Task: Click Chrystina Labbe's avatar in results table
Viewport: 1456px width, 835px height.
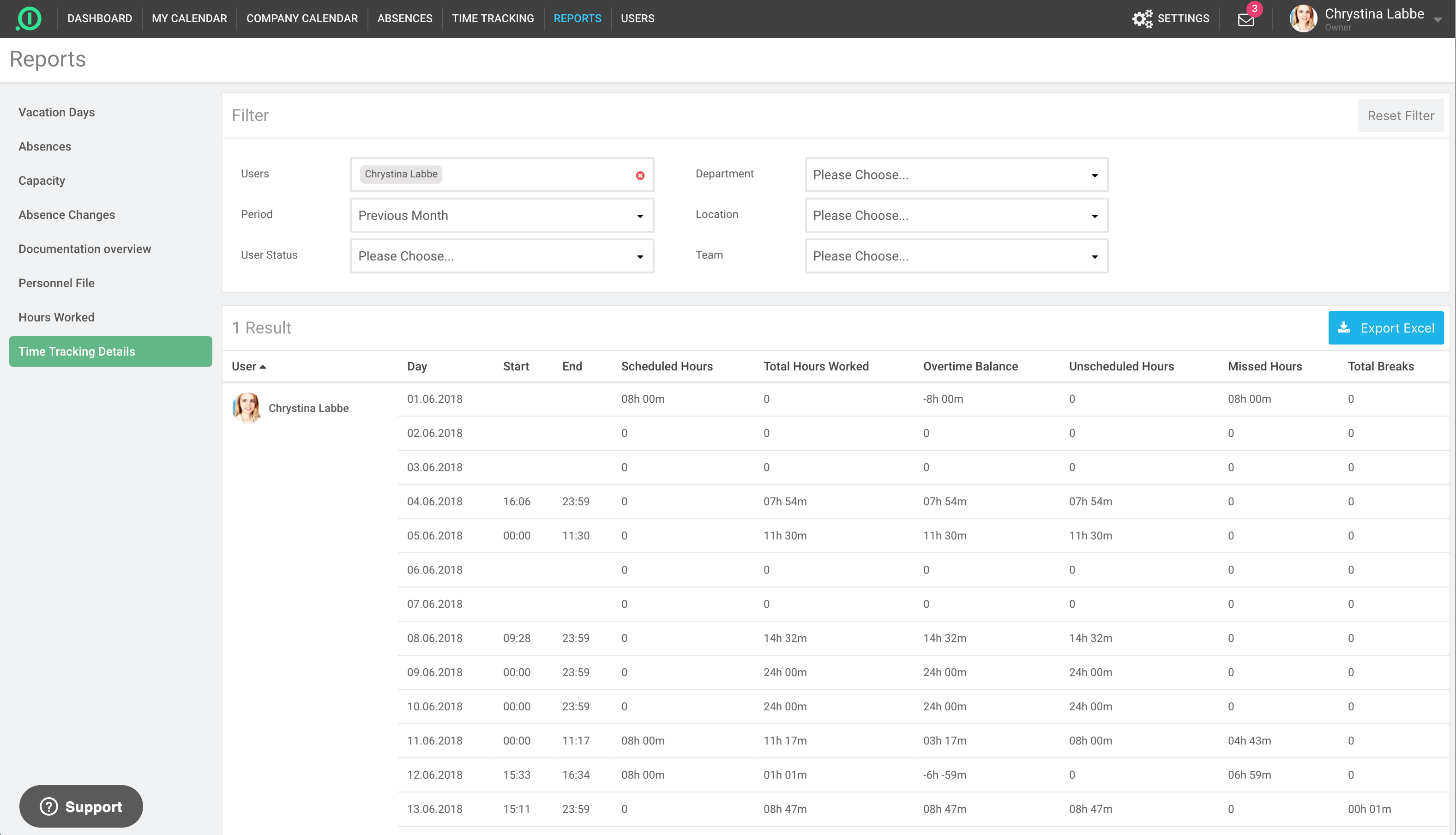Action: [247, 408]
